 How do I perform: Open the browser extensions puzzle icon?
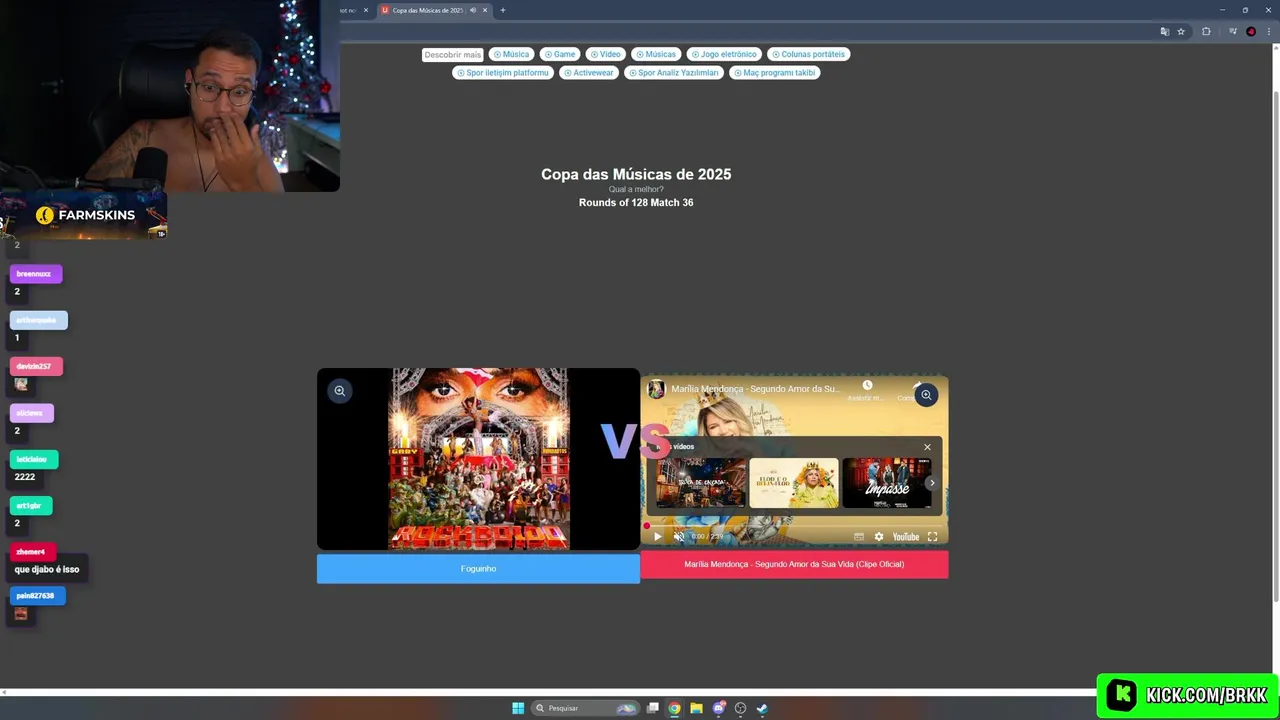(x=1206, y=31)
